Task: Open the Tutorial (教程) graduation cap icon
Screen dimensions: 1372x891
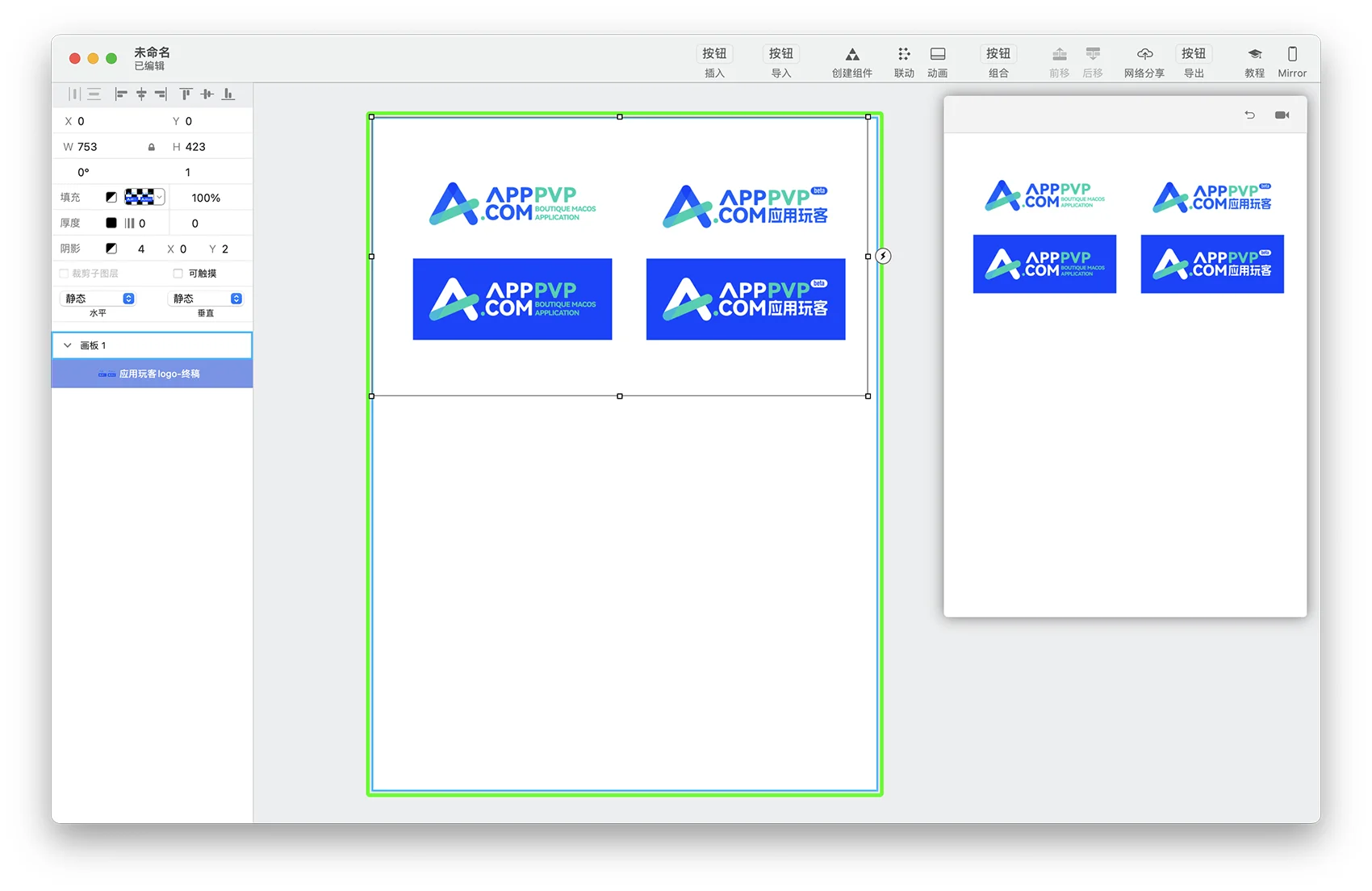Action: pyautogui.click(x=1254, y=54)
